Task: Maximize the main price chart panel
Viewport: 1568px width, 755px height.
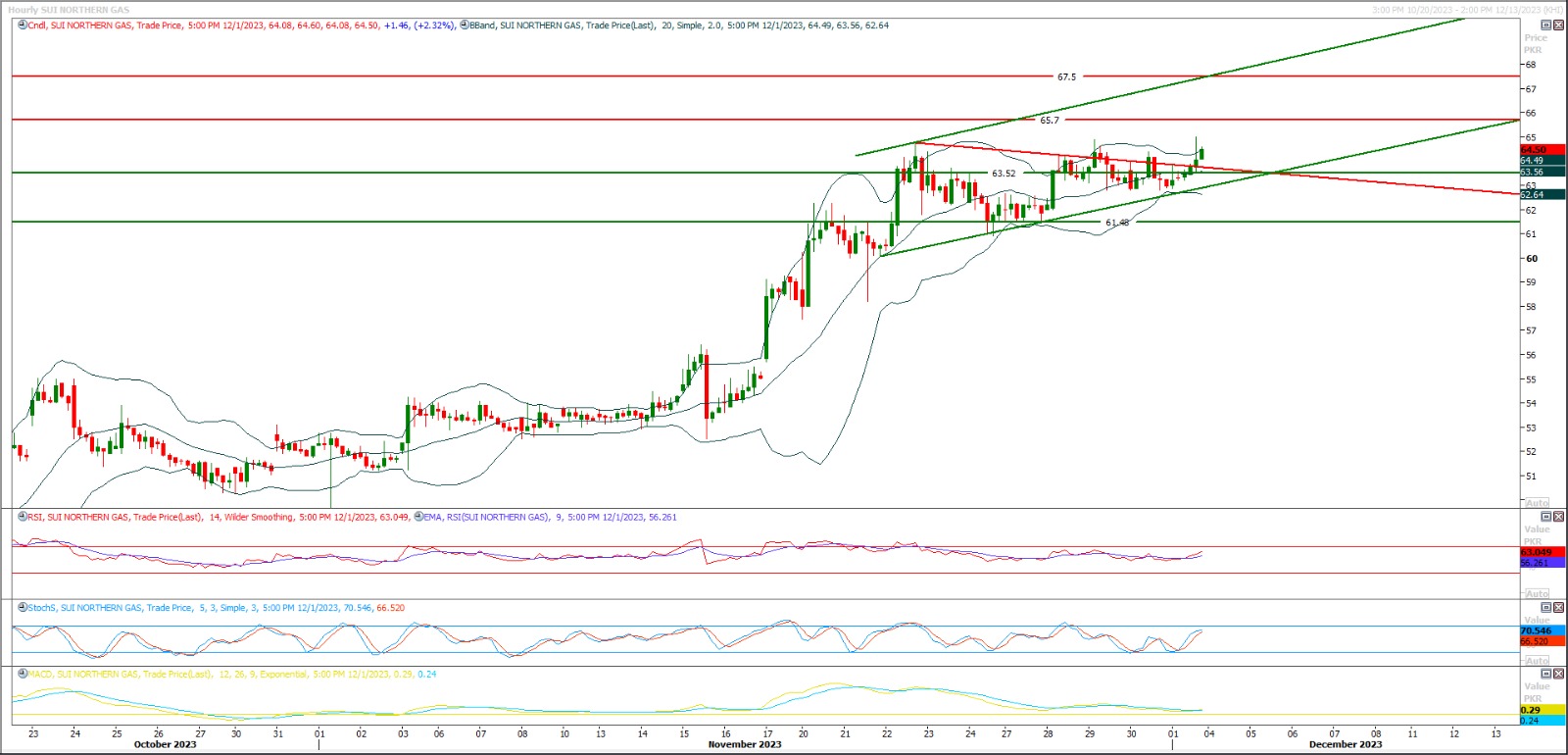Action: tap(1546, 25)
